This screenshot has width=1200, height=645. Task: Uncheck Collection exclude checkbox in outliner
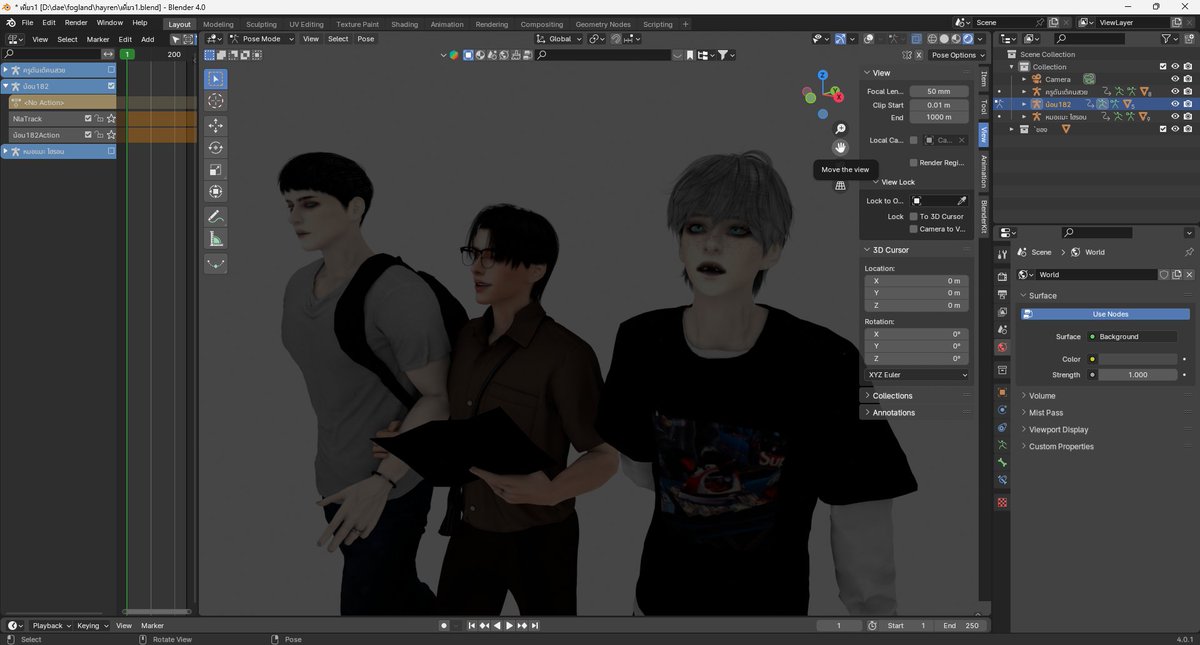(1163, 67)
